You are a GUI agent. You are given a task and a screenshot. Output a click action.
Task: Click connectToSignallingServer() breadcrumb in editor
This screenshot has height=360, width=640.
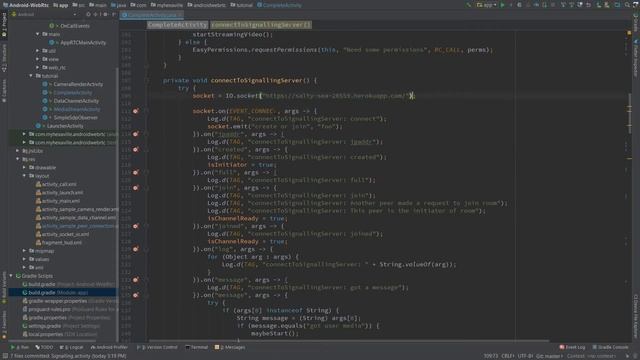click(x=261, y=25)
